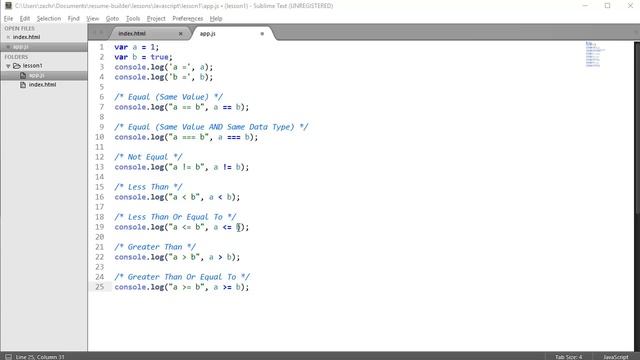Click the "a == b" console.log line
The image size is (640, 360).
(x=182, y=107)
